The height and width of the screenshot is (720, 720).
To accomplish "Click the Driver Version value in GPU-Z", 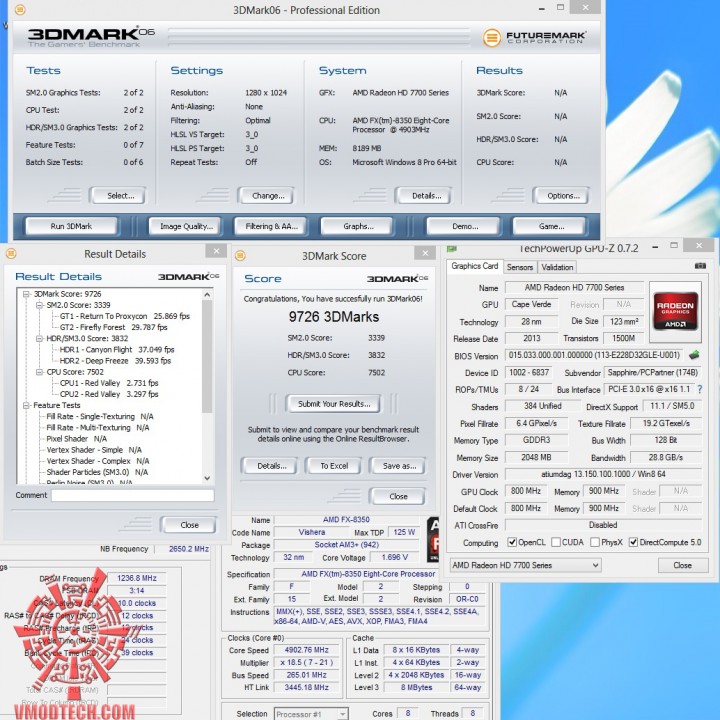I will (603, 474).
